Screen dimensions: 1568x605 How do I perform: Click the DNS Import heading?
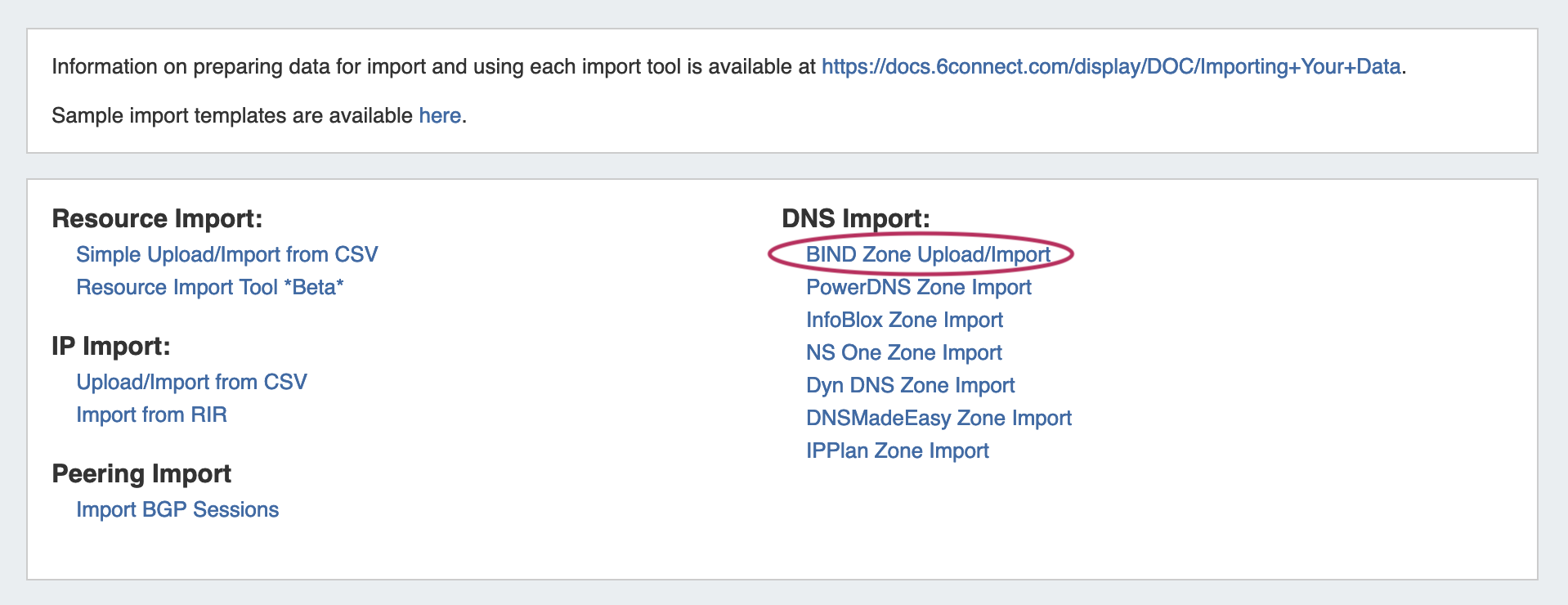click(855, 218)
